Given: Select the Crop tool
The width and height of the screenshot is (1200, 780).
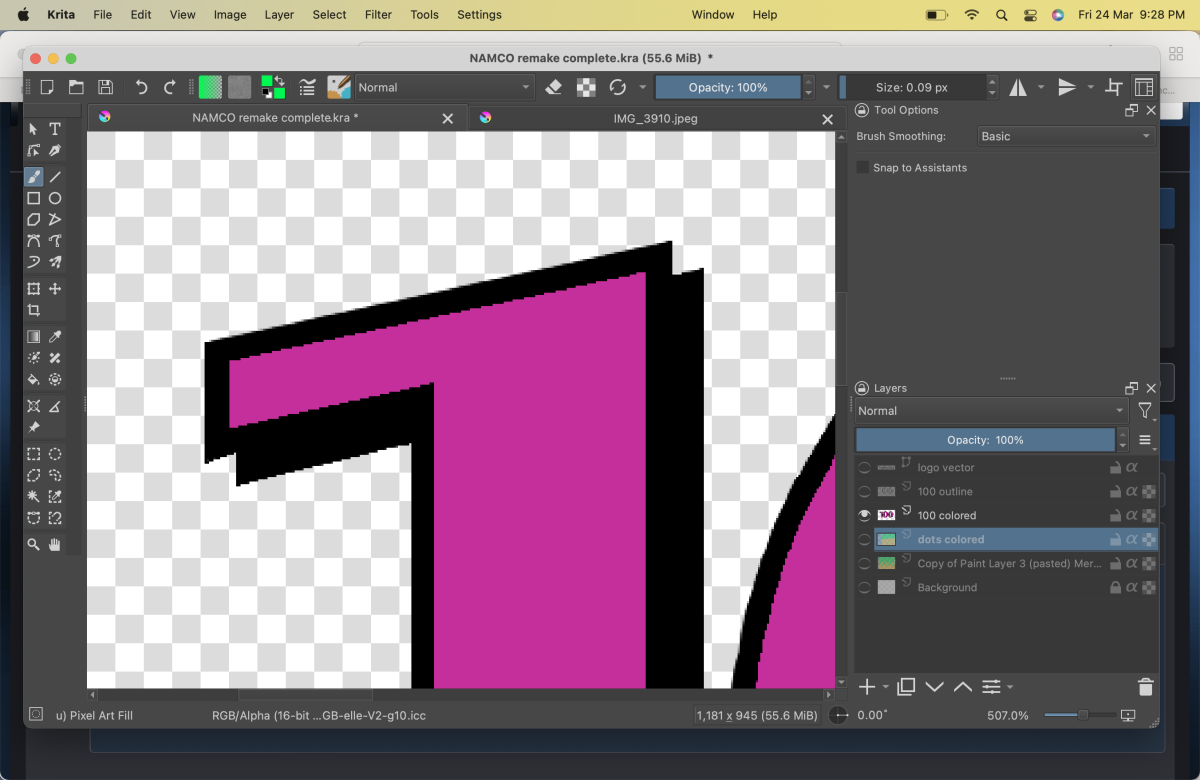Looking at the screenshot, I should coord(34,310).
